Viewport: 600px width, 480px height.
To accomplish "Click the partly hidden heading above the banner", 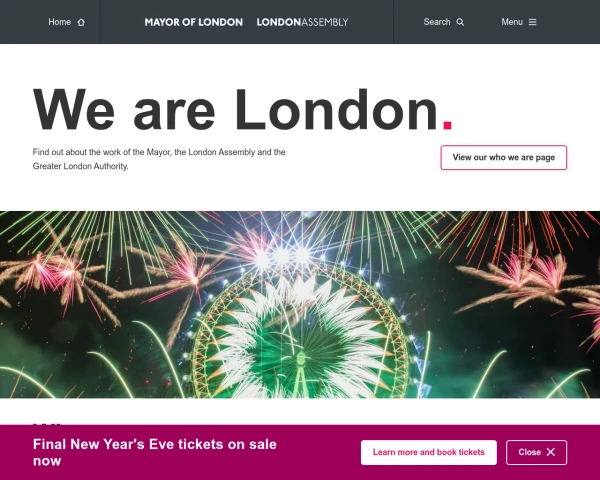I will point(47,424).
